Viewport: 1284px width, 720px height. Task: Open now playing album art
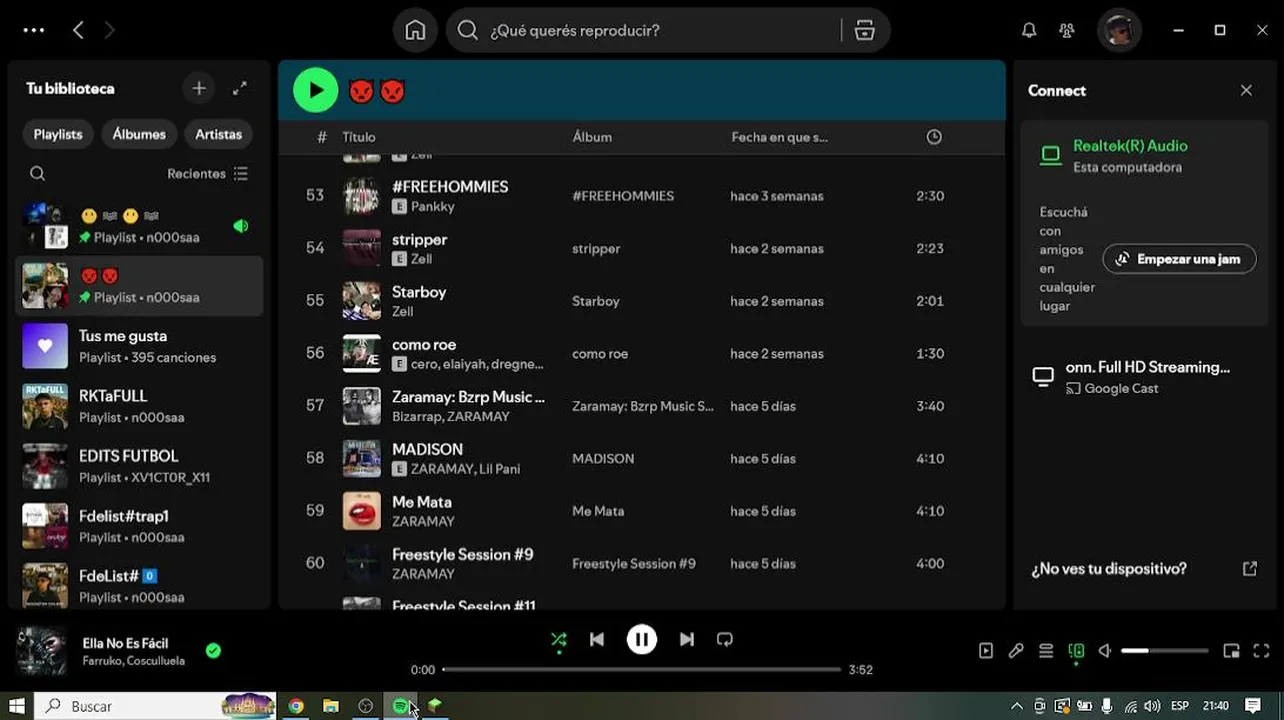[x=41, y=651]
